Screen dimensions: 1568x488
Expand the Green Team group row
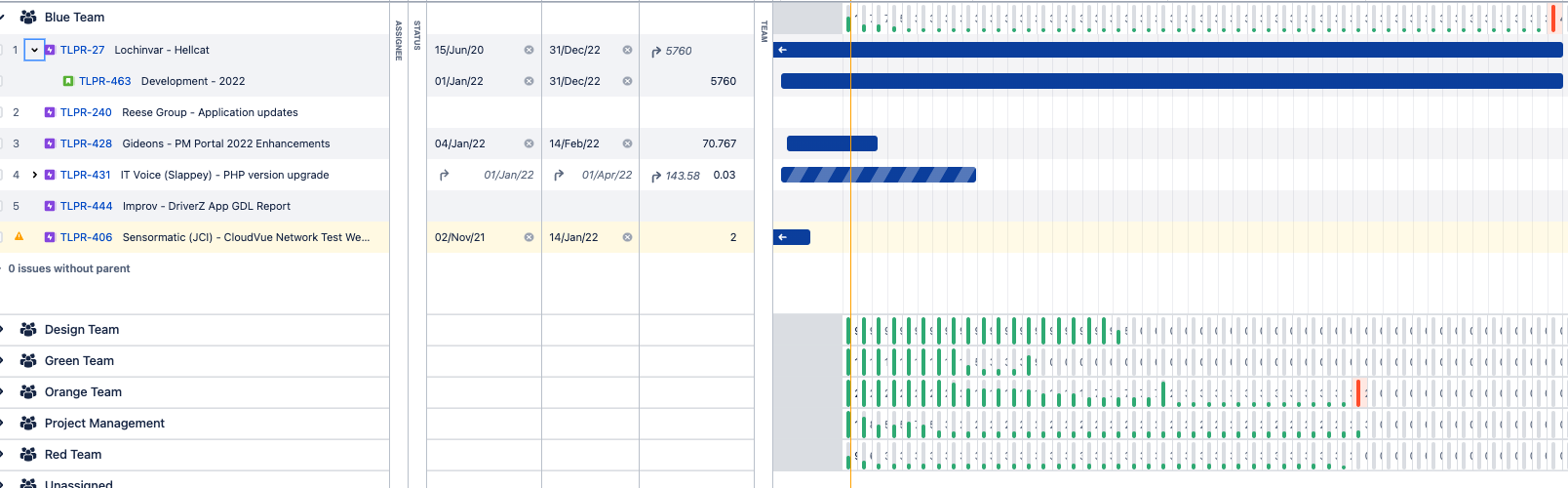tap(3, 361)
